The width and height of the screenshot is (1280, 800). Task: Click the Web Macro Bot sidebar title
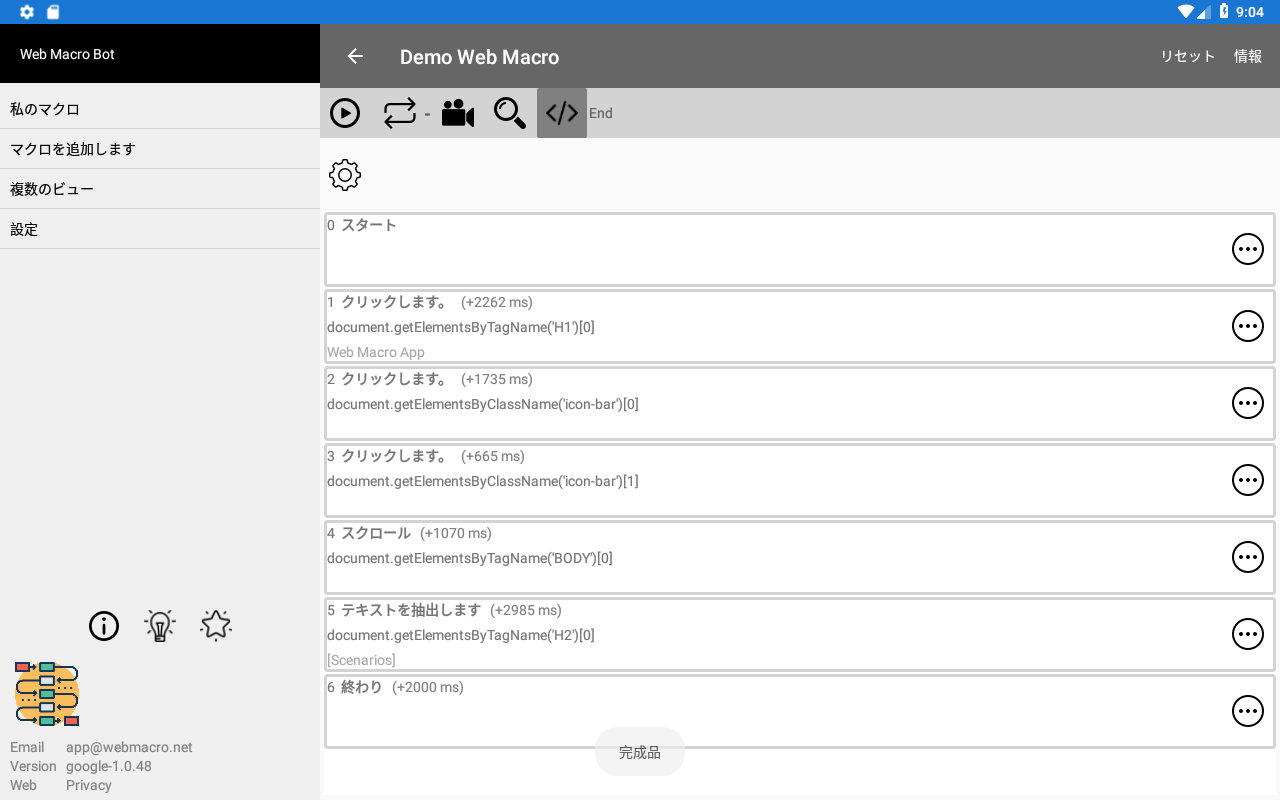tap(67, 54)
